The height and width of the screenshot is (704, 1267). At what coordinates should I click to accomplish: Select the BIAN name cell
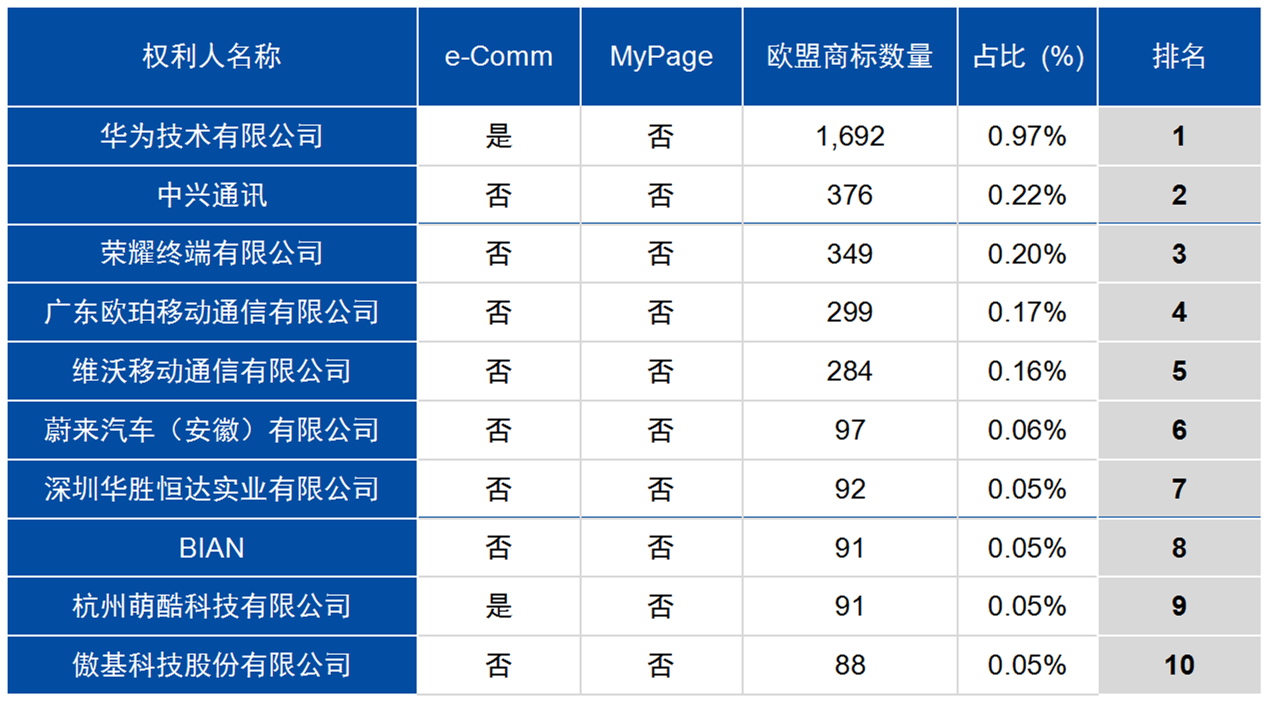click(x=212, y=548)
